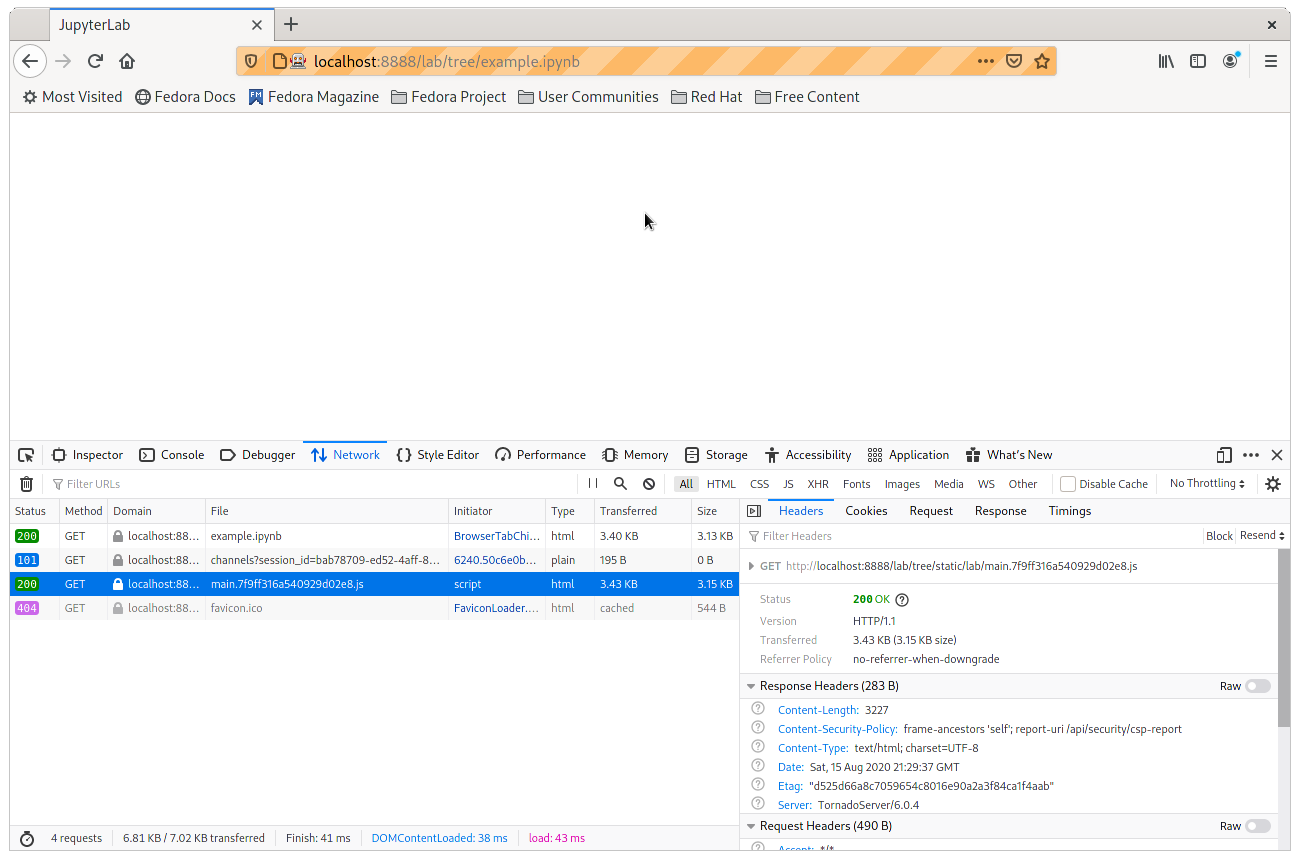Open the Firefox library panel
This screenshot has width=1300, height=860.
pos(1165,61)
